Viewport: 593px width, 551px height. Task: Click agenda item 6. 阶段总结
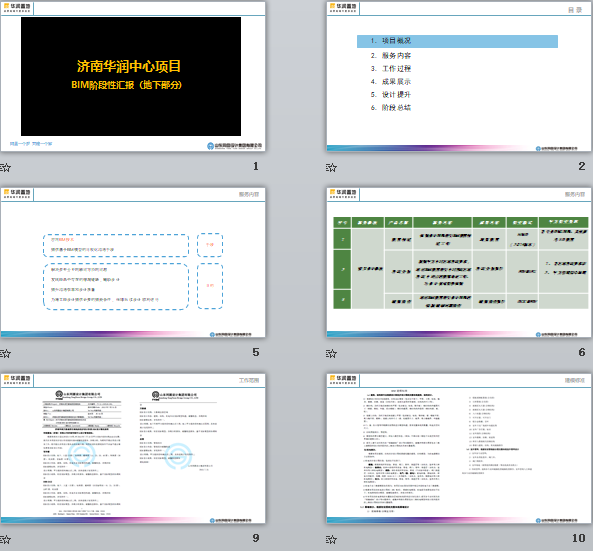[x=391, y=108]
